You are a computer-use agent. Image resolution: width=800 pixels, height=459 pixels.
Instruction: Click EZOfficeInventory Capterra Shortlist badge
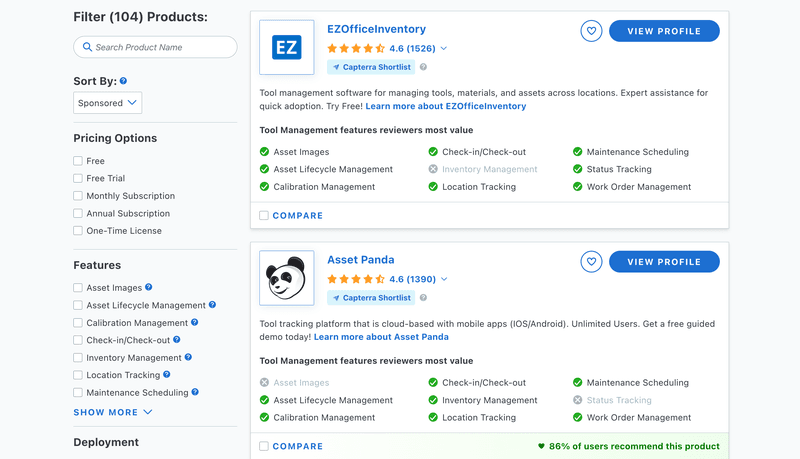(x=371, y=67)
